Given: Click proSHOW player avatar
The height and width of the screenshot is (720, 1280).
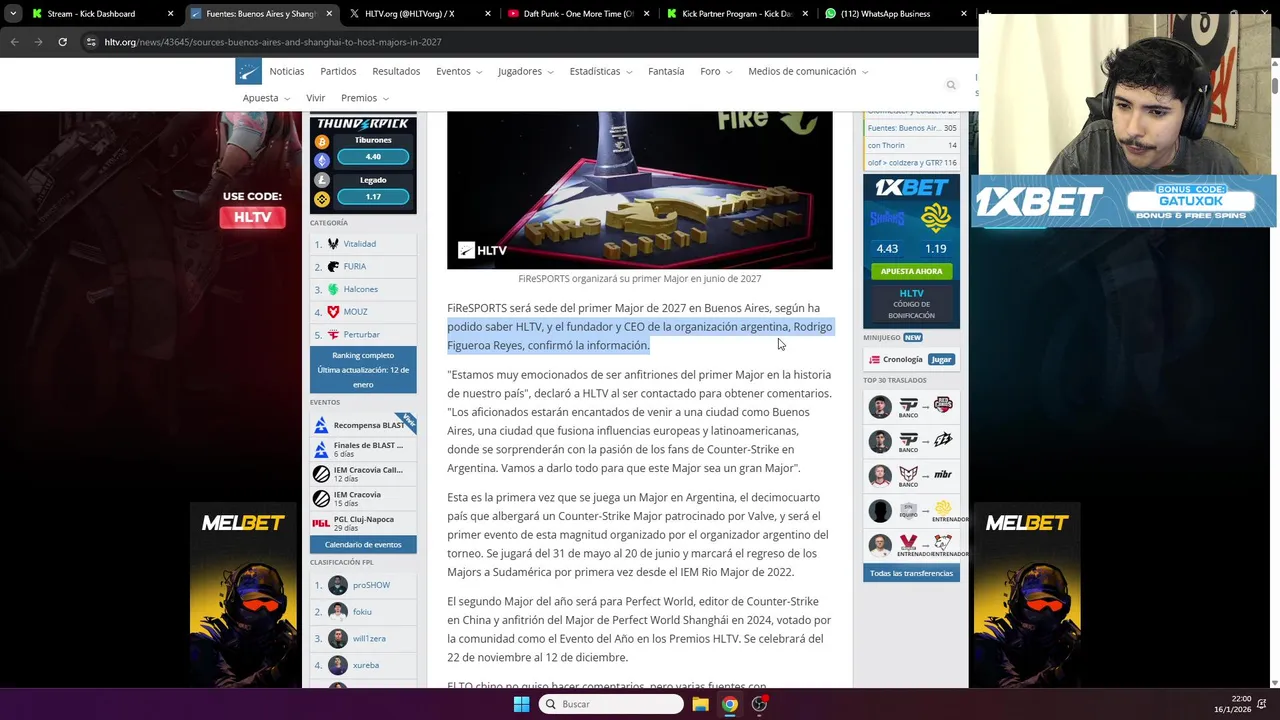Looking at the screenshot, I should pos(338,585).
